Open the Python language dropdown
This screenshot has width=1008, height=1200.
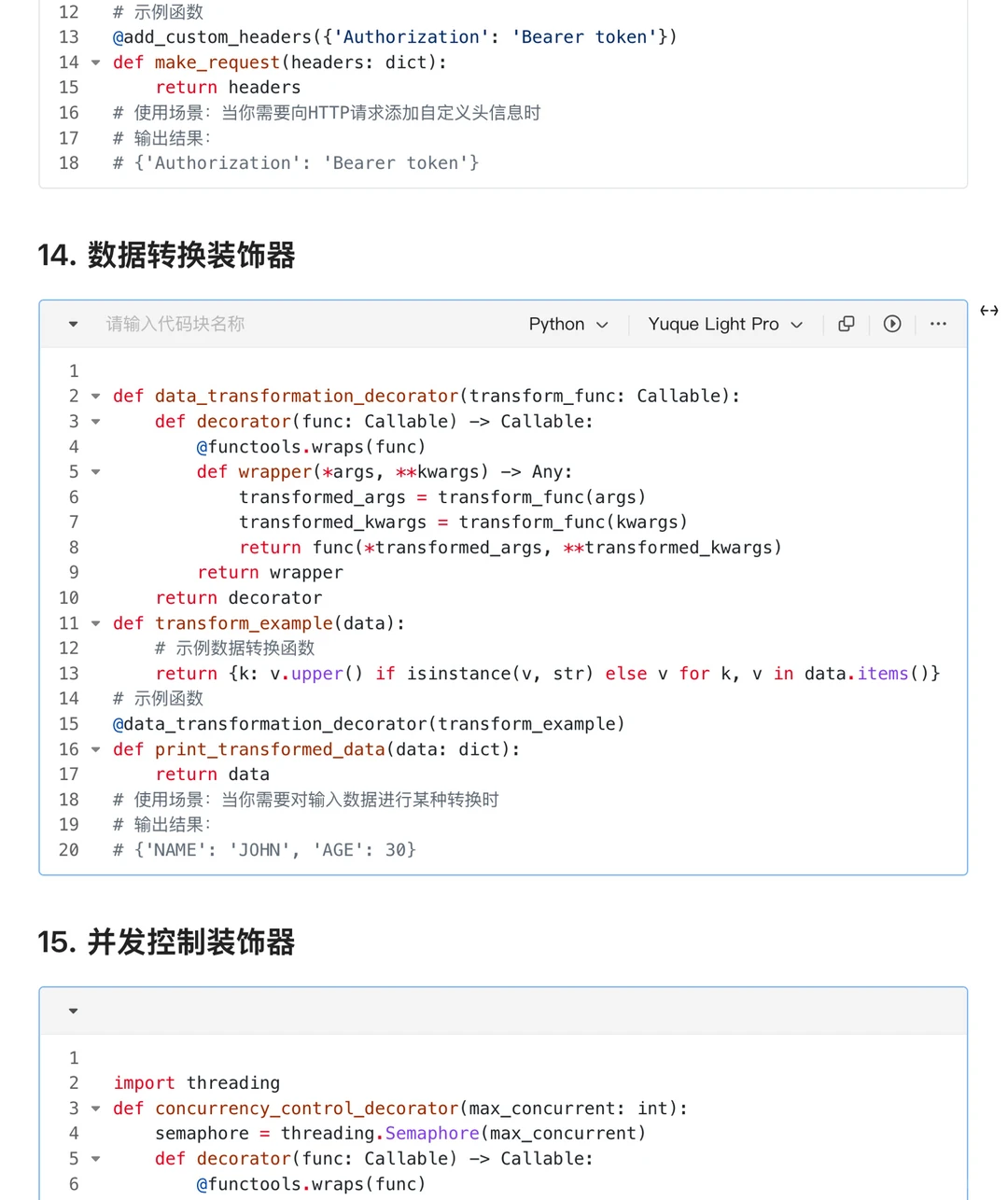[569, 324]
